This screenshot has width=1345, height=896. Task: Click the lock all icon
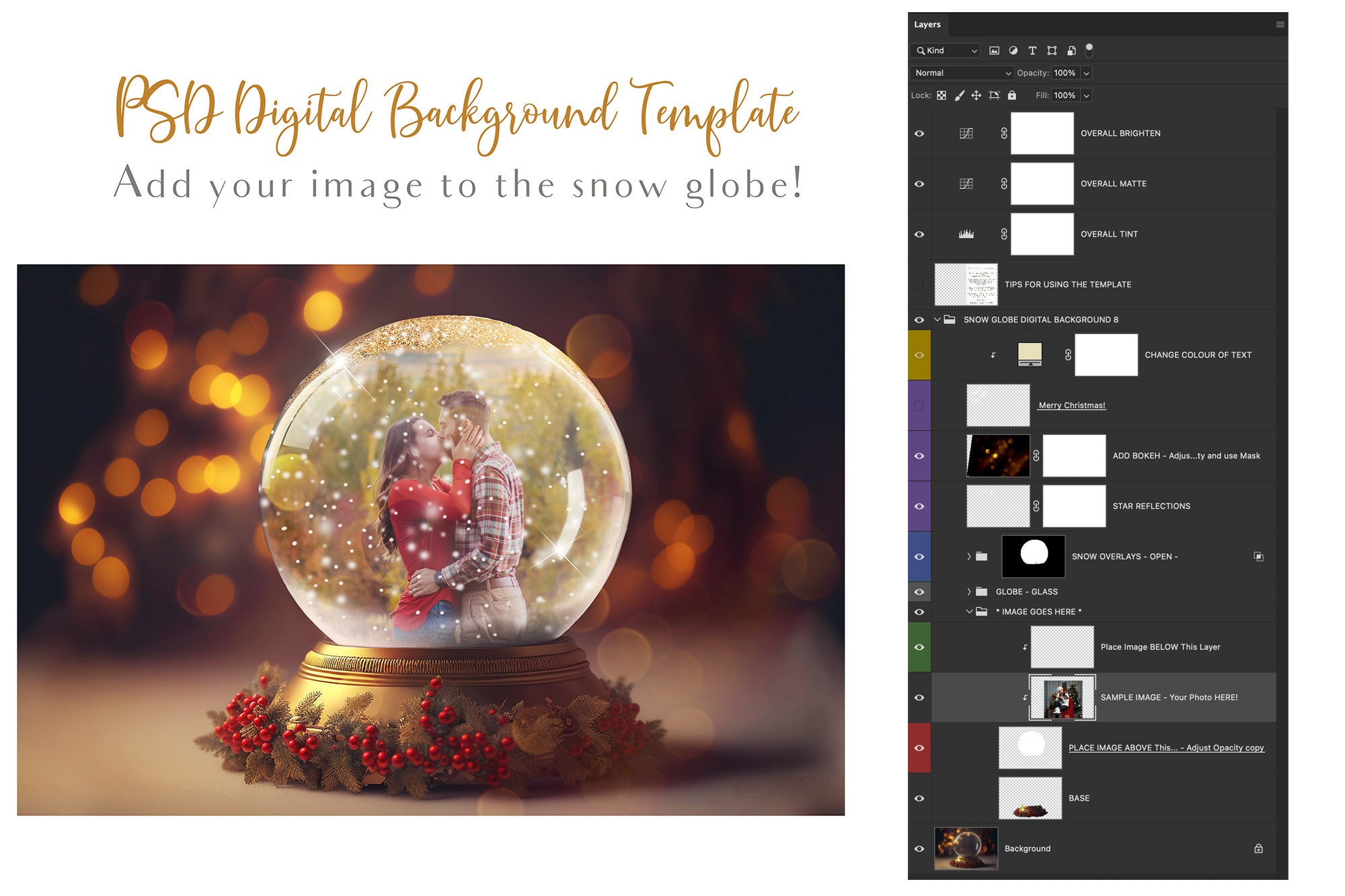pos(1012,95)
